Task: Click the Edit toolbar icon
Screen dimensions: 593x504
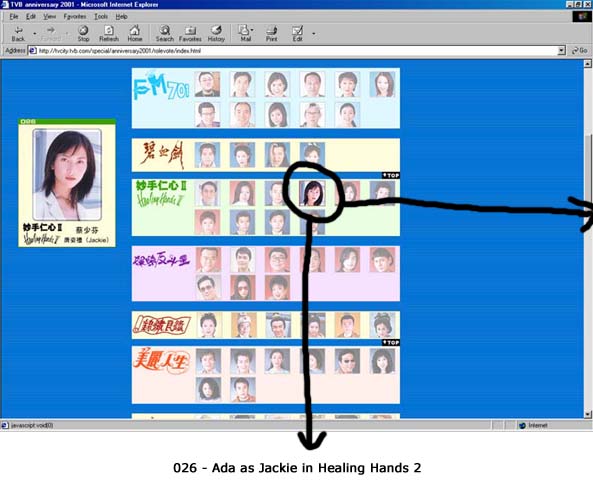Action: (297, 33)
